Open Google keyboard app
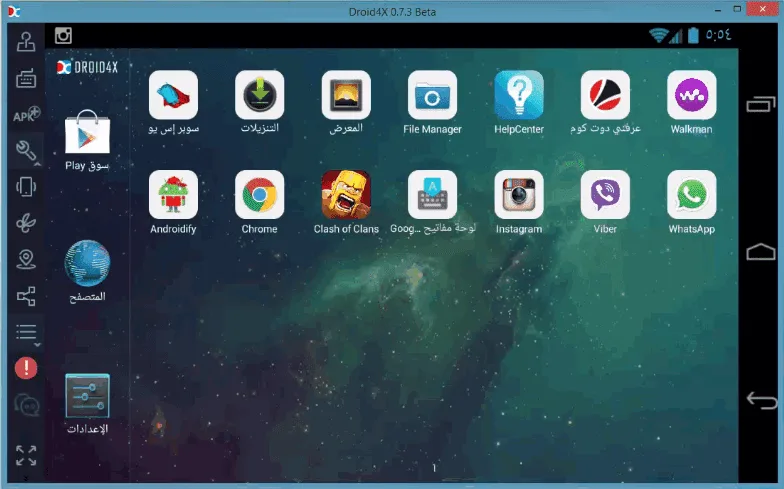The image size is (784, 489). click(432, 194)
